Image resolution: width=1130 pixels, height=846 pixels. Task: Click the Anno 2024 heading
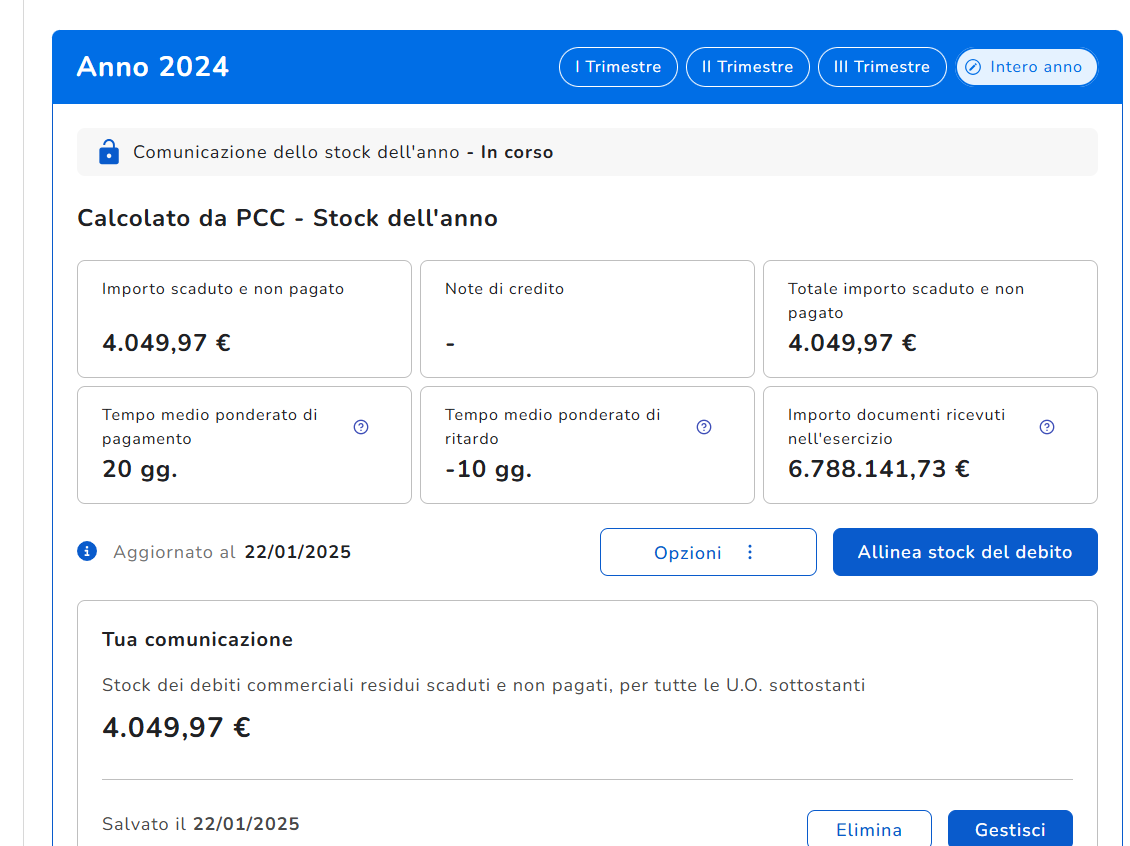[153, 67]
